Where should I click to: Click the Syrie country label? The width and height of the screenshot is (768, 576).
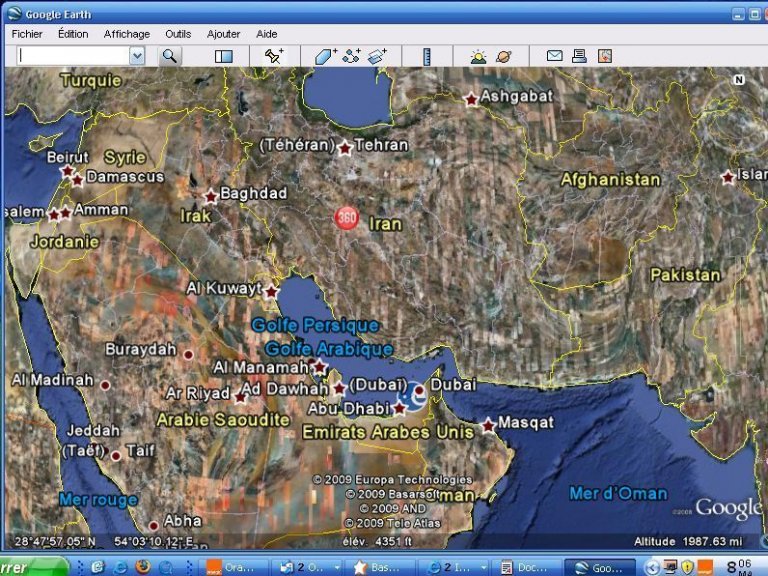125,157
